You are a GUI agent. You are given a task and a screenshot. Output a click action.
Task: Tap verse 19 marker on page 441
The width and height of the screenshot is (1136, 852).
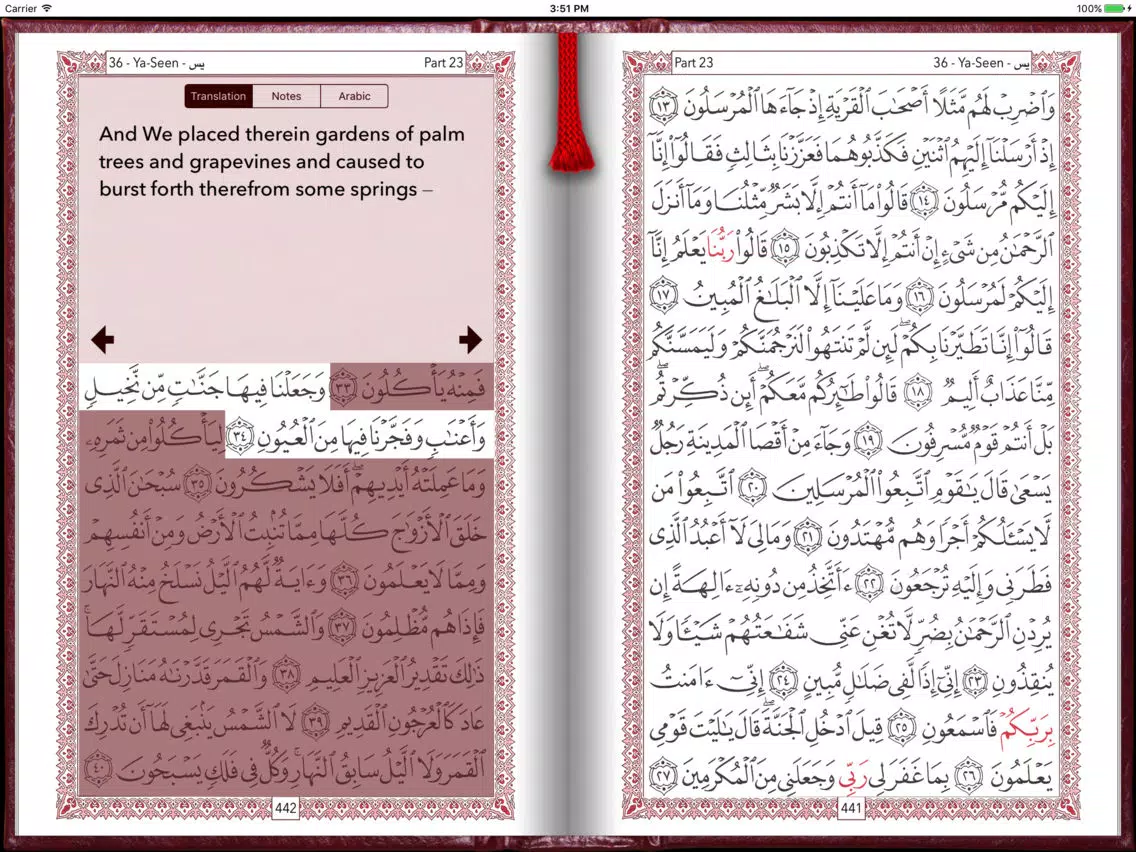868,440
